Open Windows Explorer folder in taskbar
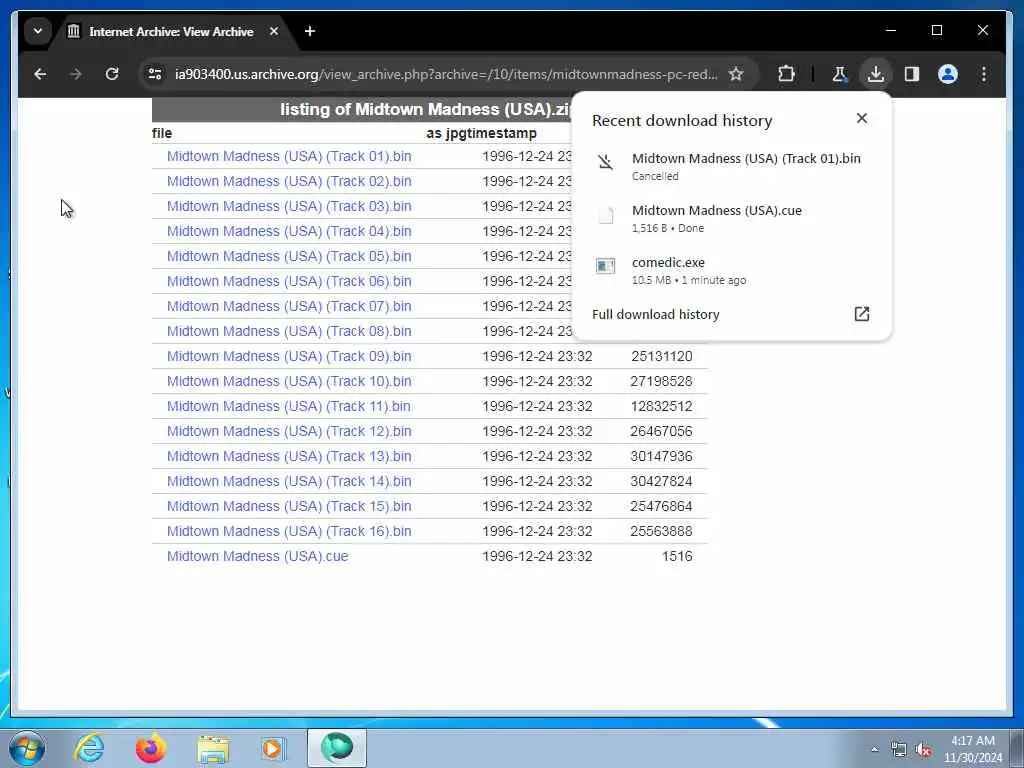This screenshot has height=768, width=1024. click(x=213, y=748)
